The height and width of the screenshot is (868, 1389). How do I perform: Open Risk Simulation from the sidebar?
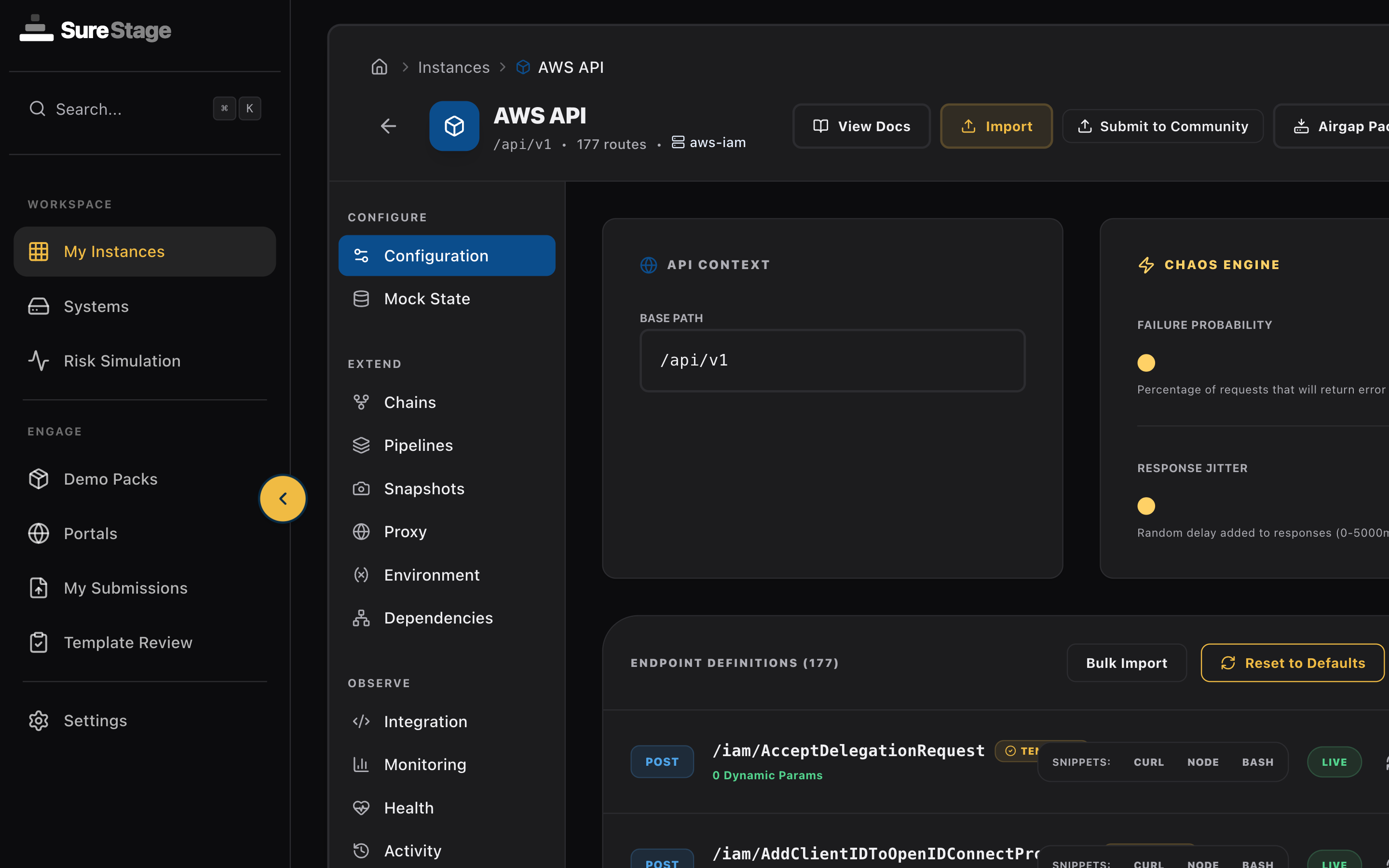click(122, 361)
